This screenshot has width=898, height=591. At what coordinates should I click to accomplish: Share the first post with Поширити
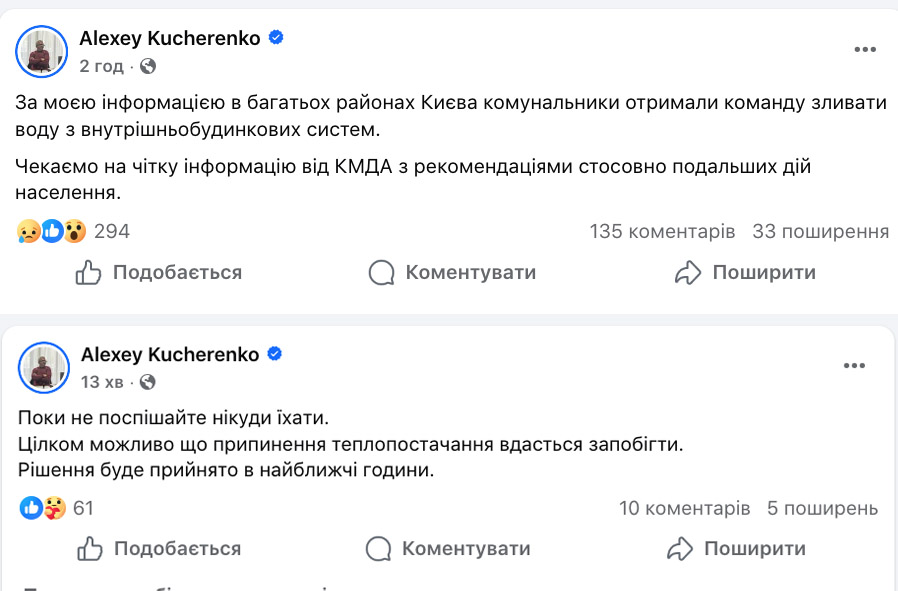pos(745,272)
